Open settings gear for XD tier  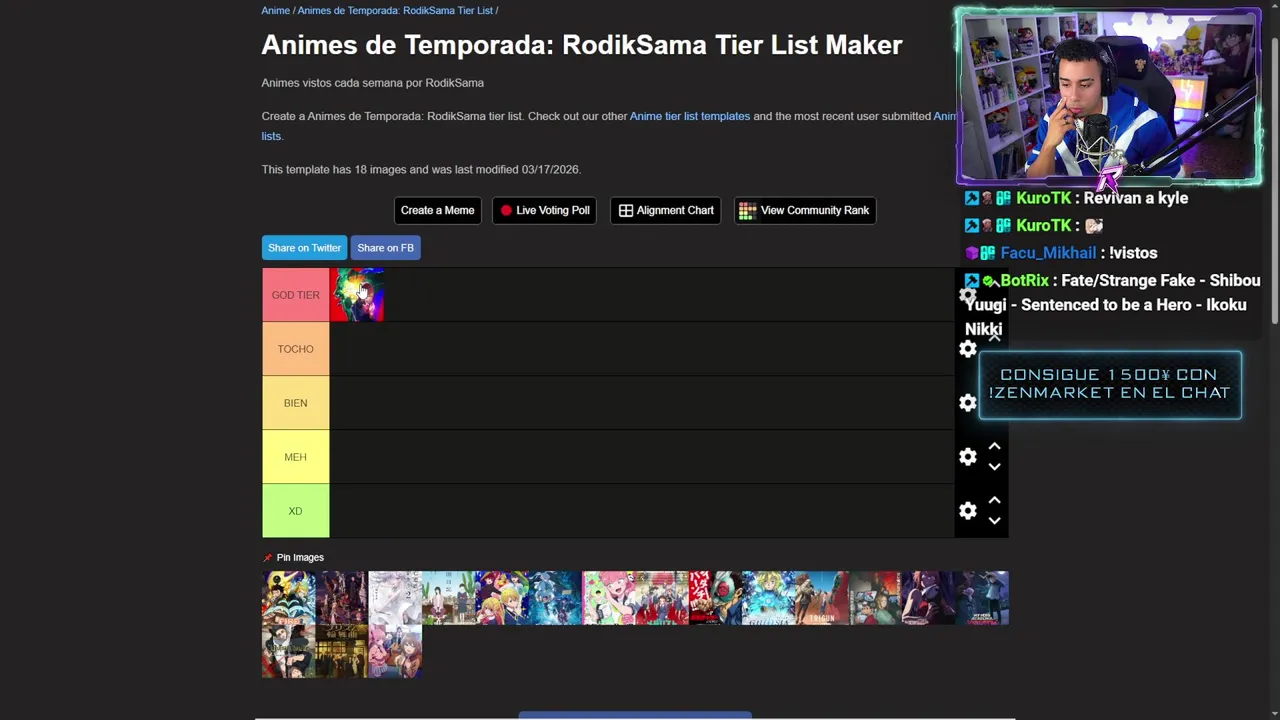pos(967,511)
